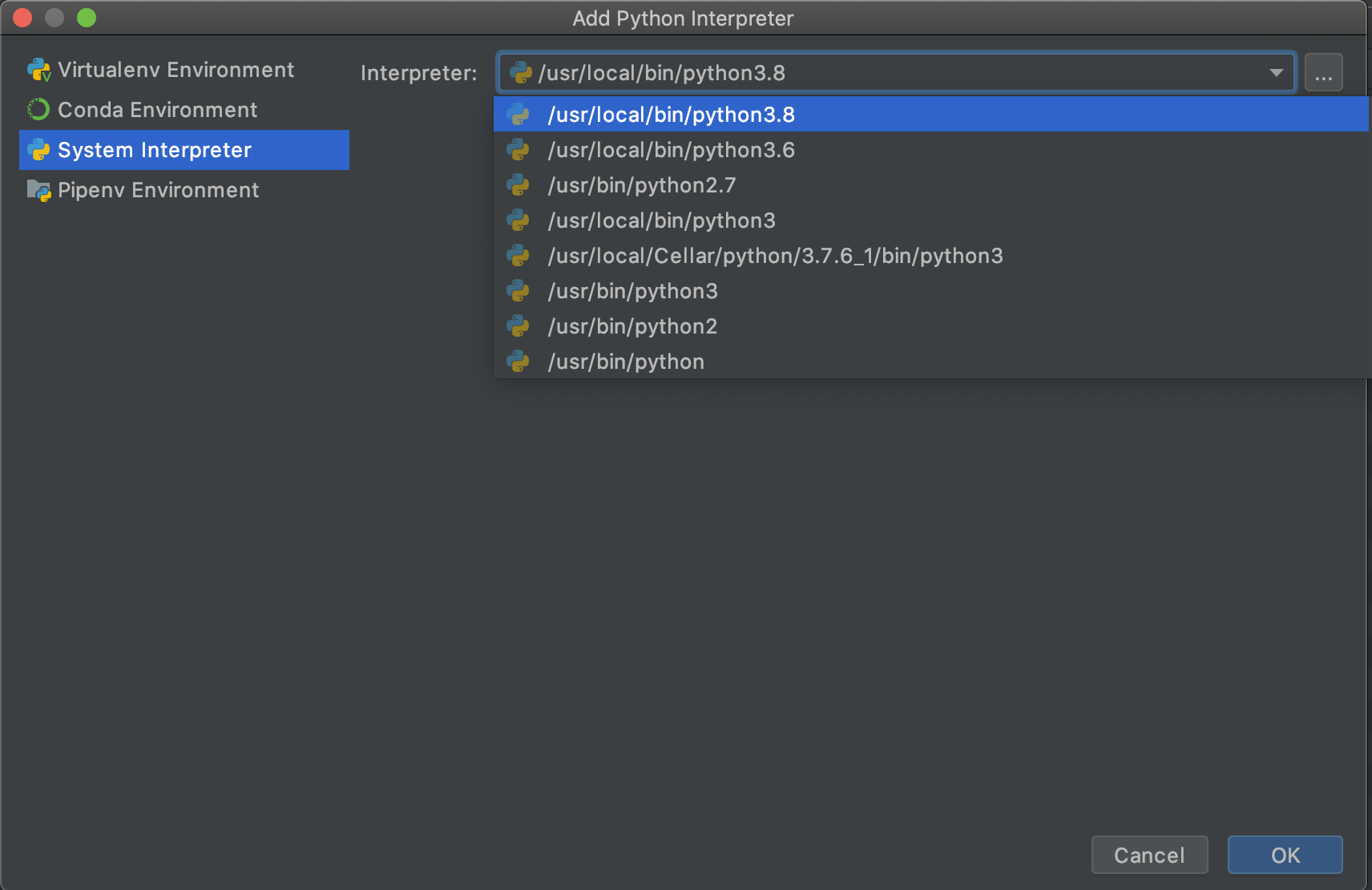Click the System Interpreter Python icon
The height and width of the screenshot is (890, 1372).
[x=38, y=149]
